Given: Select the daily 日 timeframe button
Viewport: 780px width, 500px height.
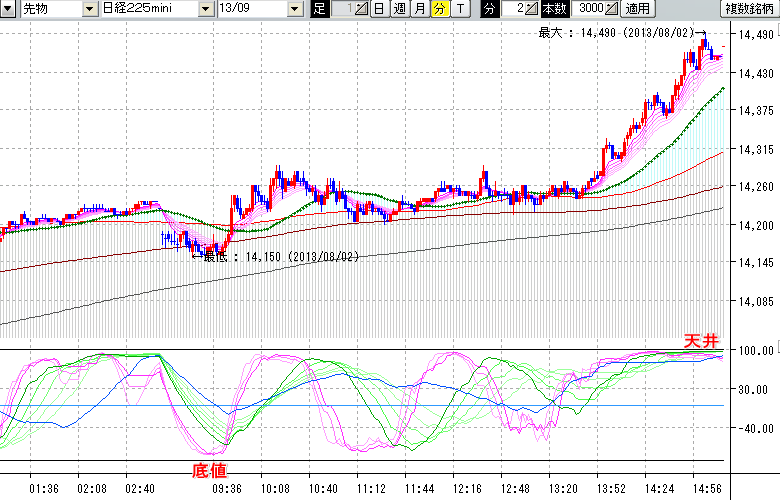Looking at the screenshot, I should click(x=380, y=9).
